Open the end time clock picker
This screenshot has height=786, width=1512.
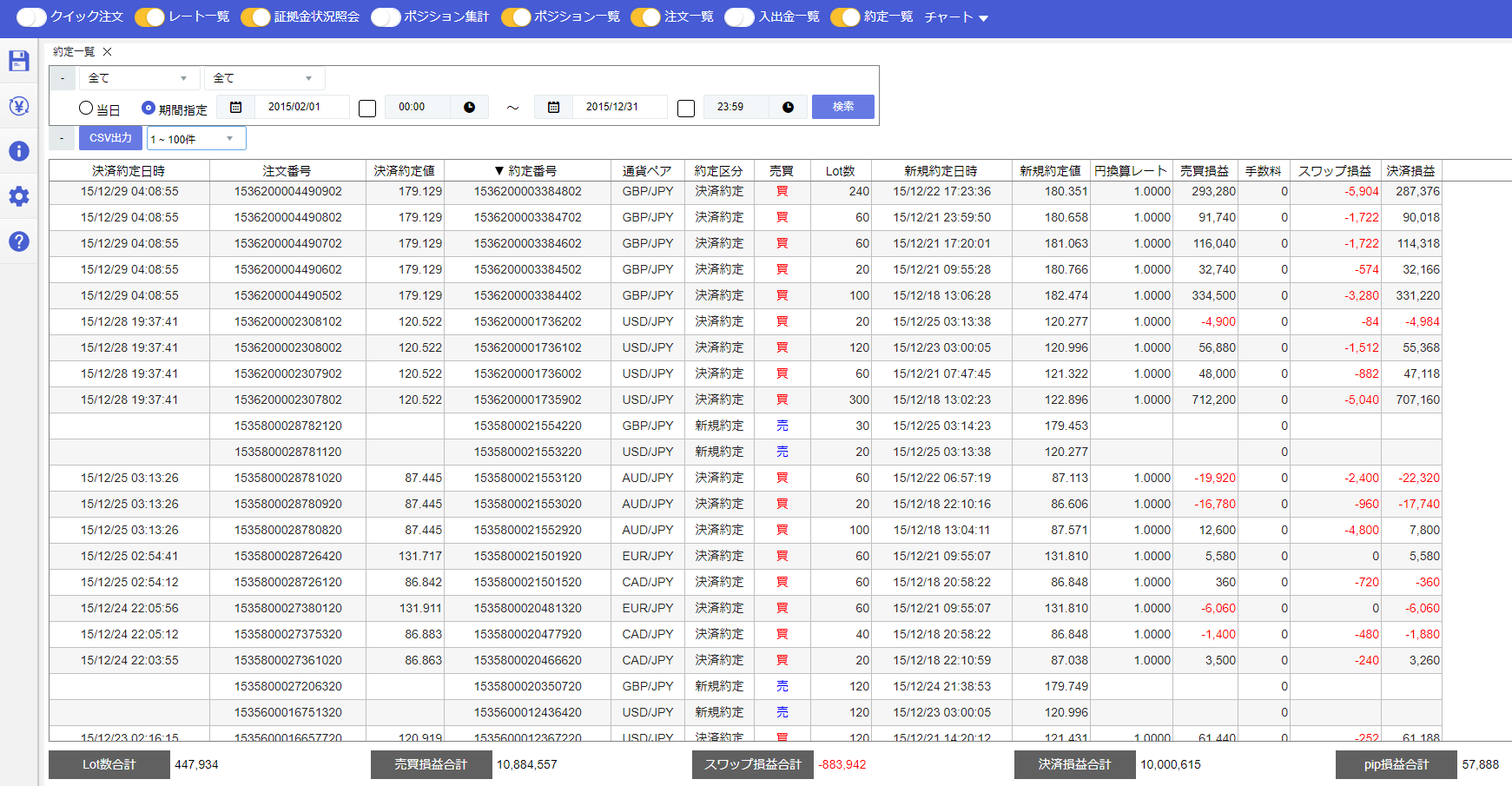(788, 107)
